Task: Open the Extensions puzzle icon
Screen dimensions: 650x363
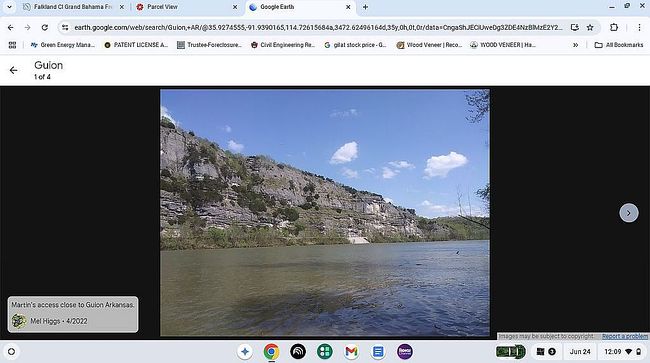Action: [614, 27]
